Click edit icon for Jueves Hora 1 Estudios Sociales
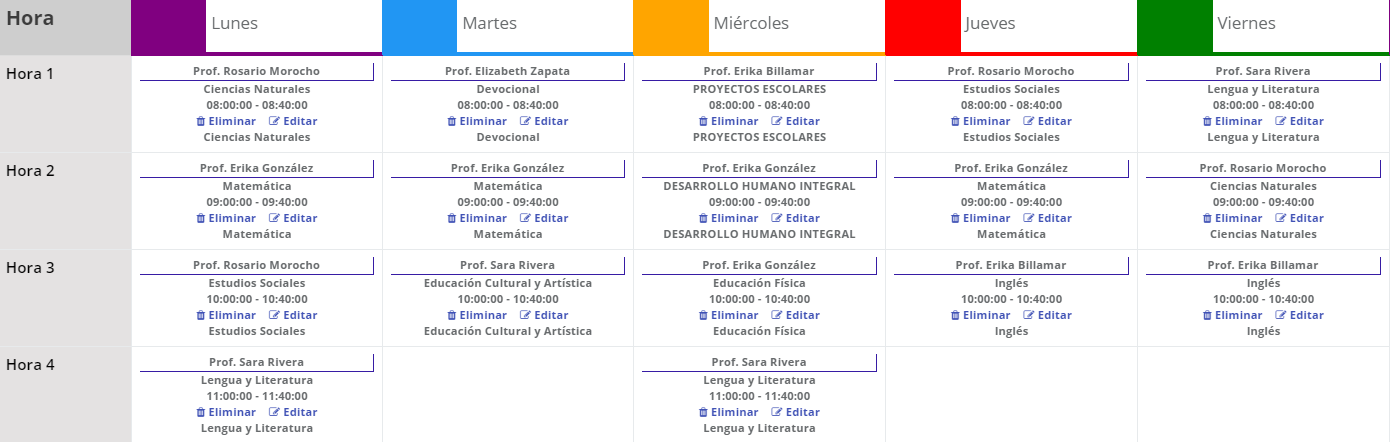 1029,121
